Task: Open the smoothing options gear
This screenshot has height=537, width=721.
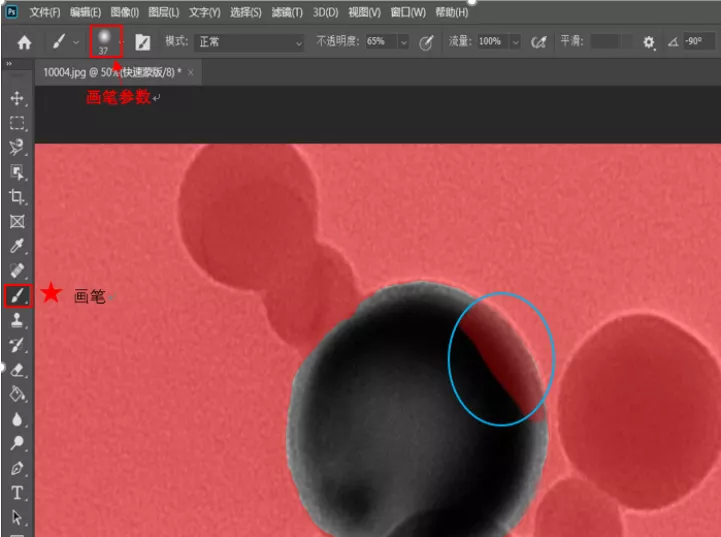Action: (x=649, y=43)
